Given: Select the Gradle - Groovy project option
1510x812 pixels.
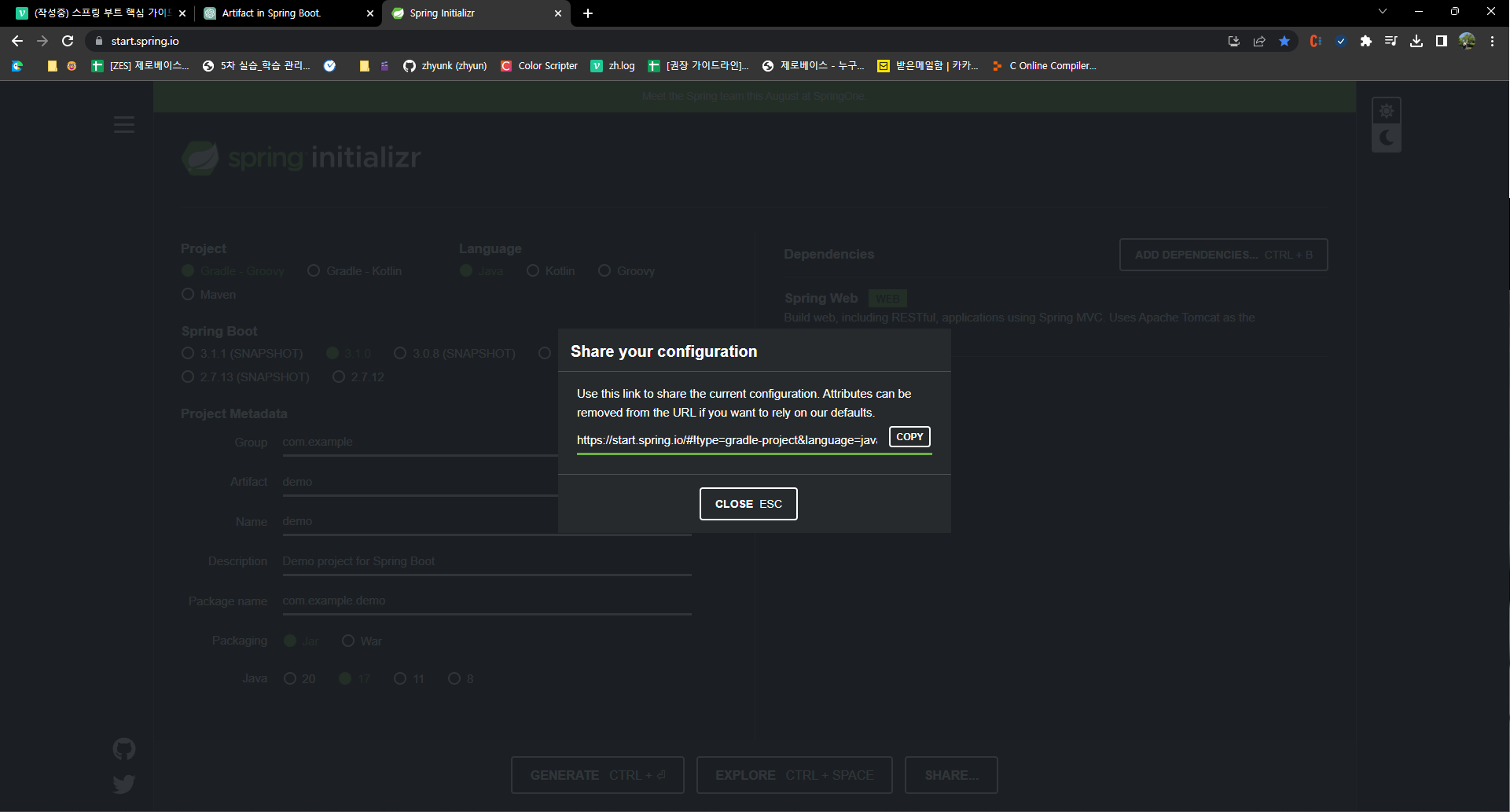Looking at the screenshot, I should coord(233,271).
